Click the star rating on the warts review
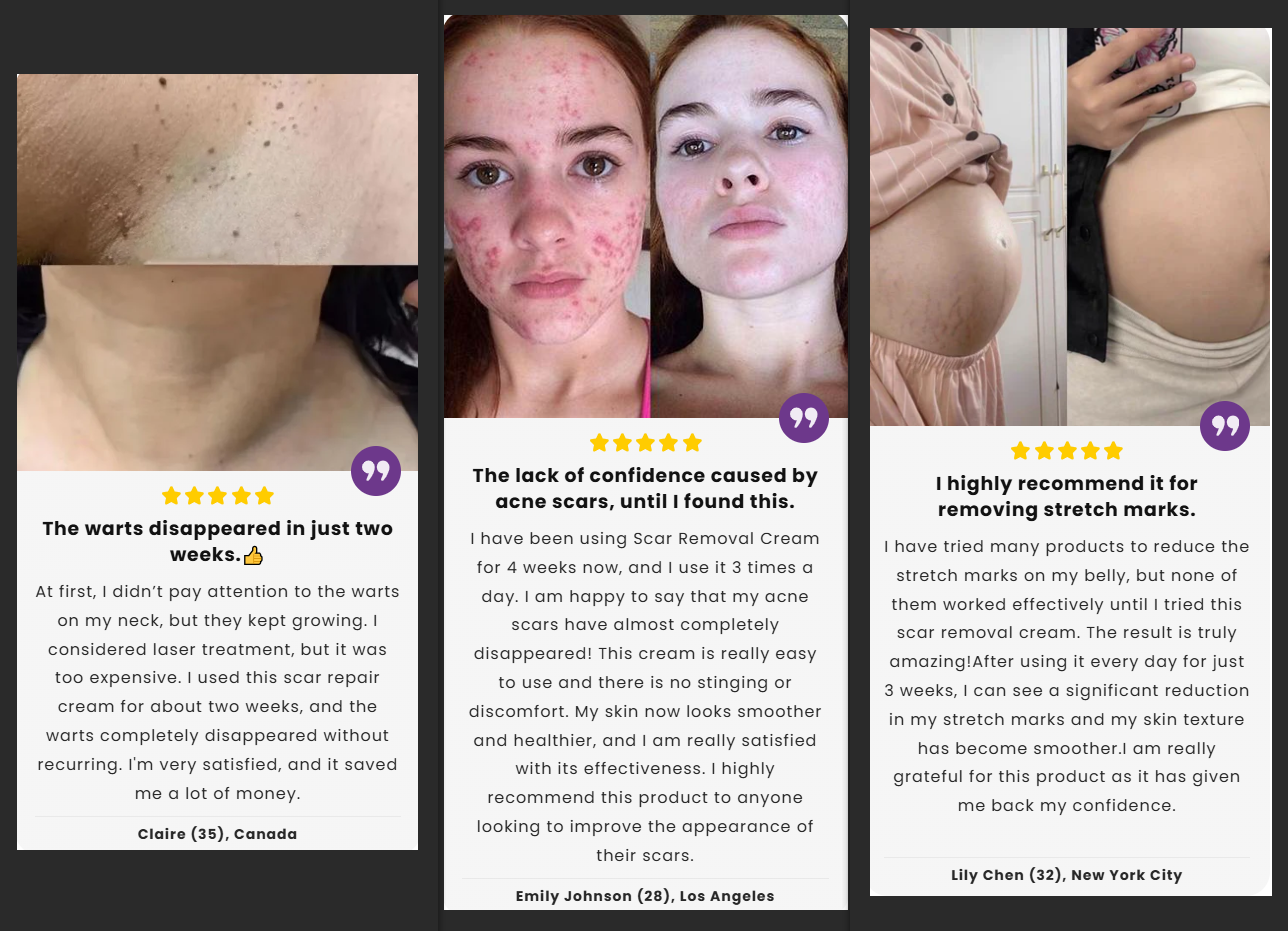Viewport: 1288px width, 931px height. [x=217, y=496]
